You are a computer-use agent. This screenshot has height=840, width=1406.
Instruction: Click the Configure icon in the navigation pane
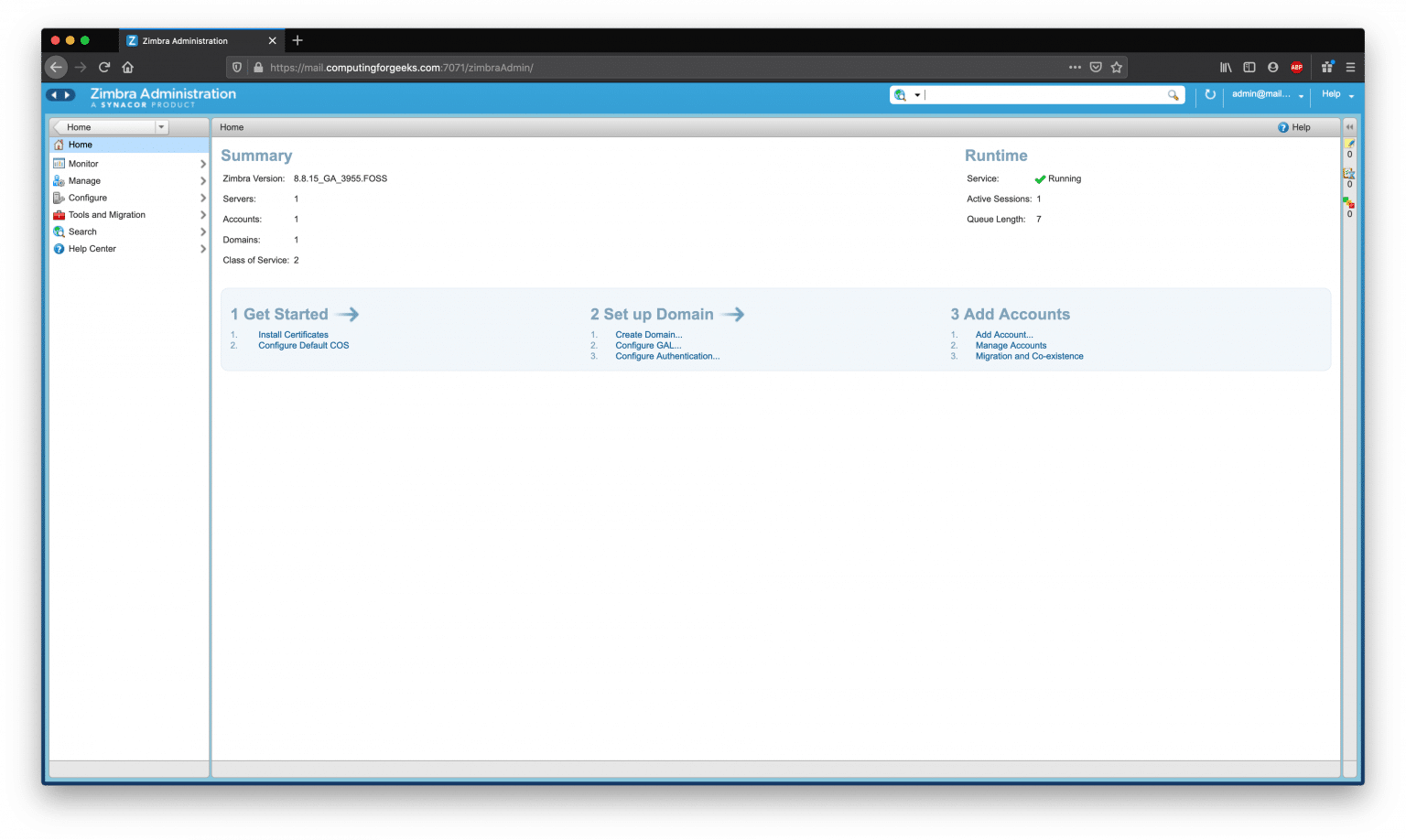60,198
